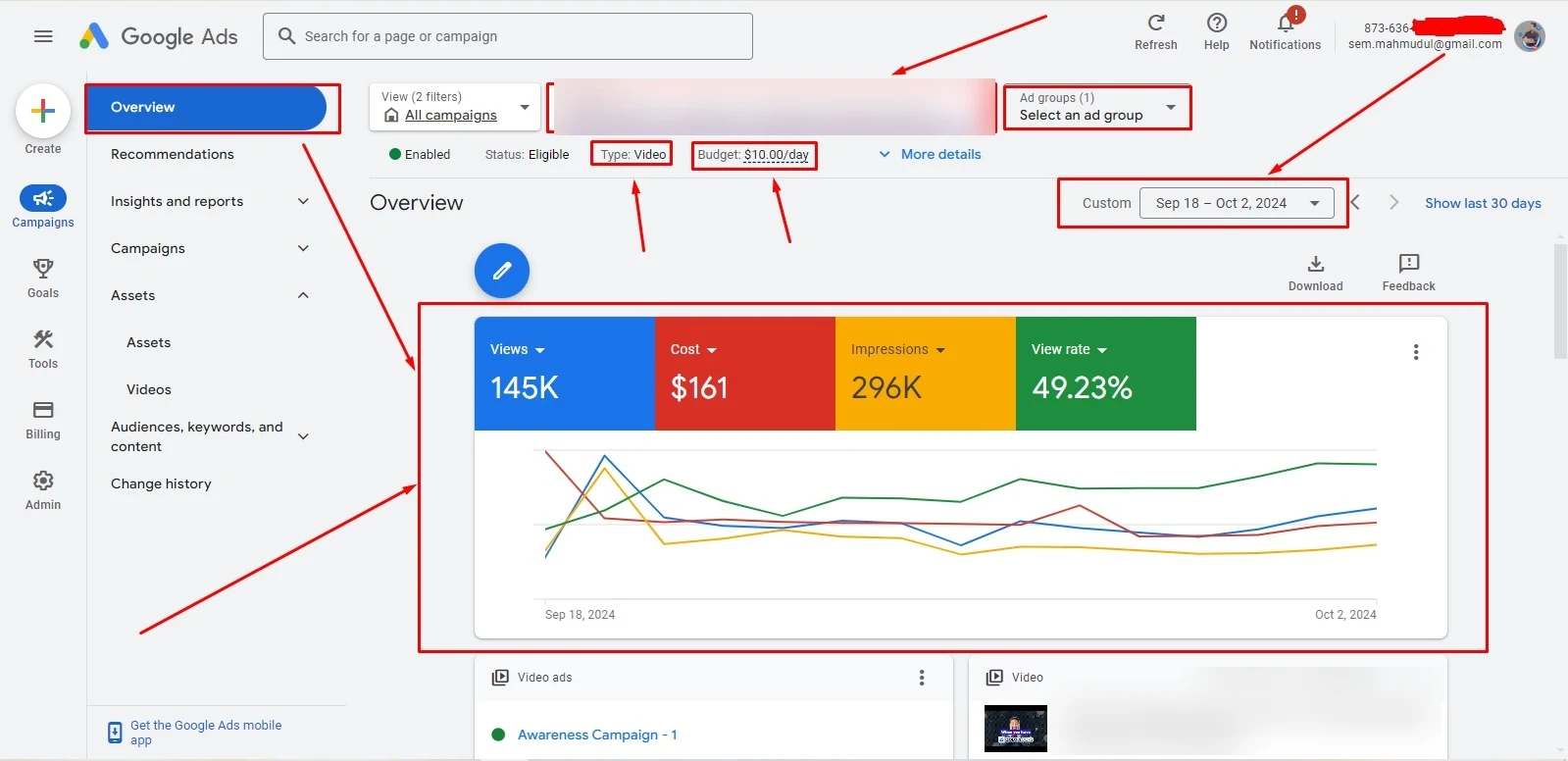1568x761 pixels.
Task: Click the Video card icon
Action: [994, 678]
